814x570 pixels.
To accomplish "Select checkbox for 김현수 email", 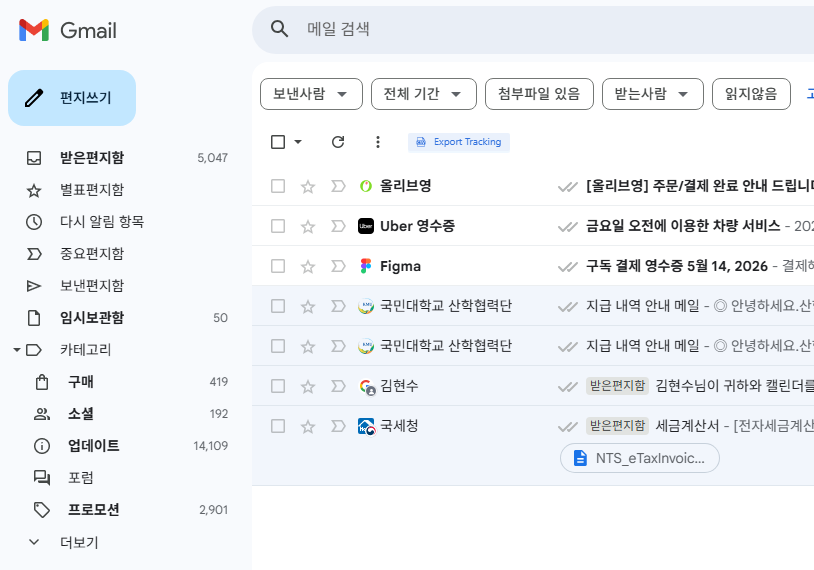I will click(x=278, y=386).
